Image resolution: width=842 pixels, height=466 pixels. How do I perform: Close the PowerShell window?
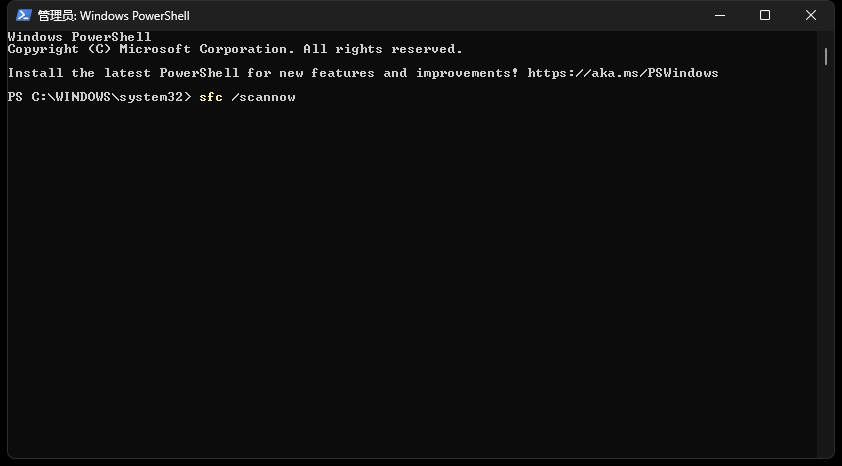pos(811,16)
